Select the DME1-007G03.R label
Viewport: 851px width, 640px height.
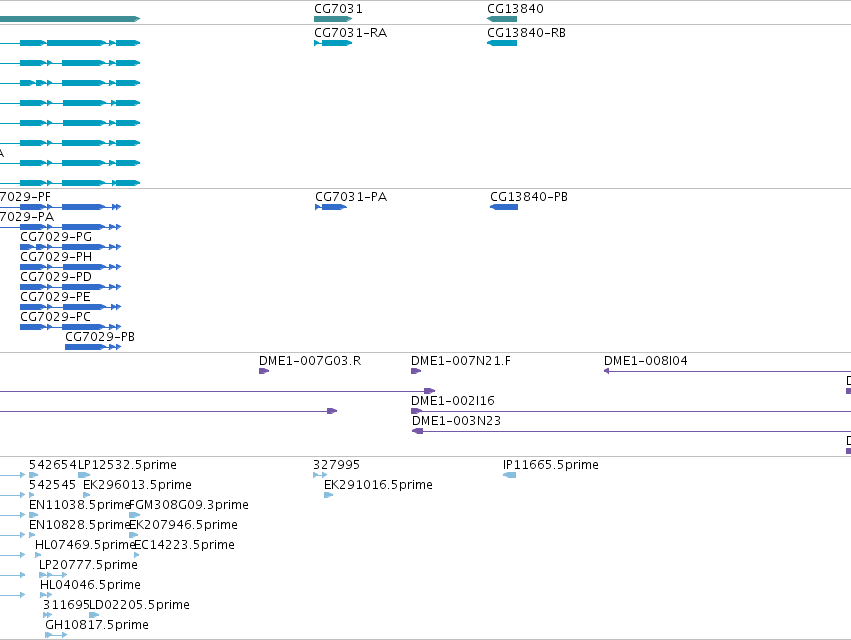click(x=310, y=361)
